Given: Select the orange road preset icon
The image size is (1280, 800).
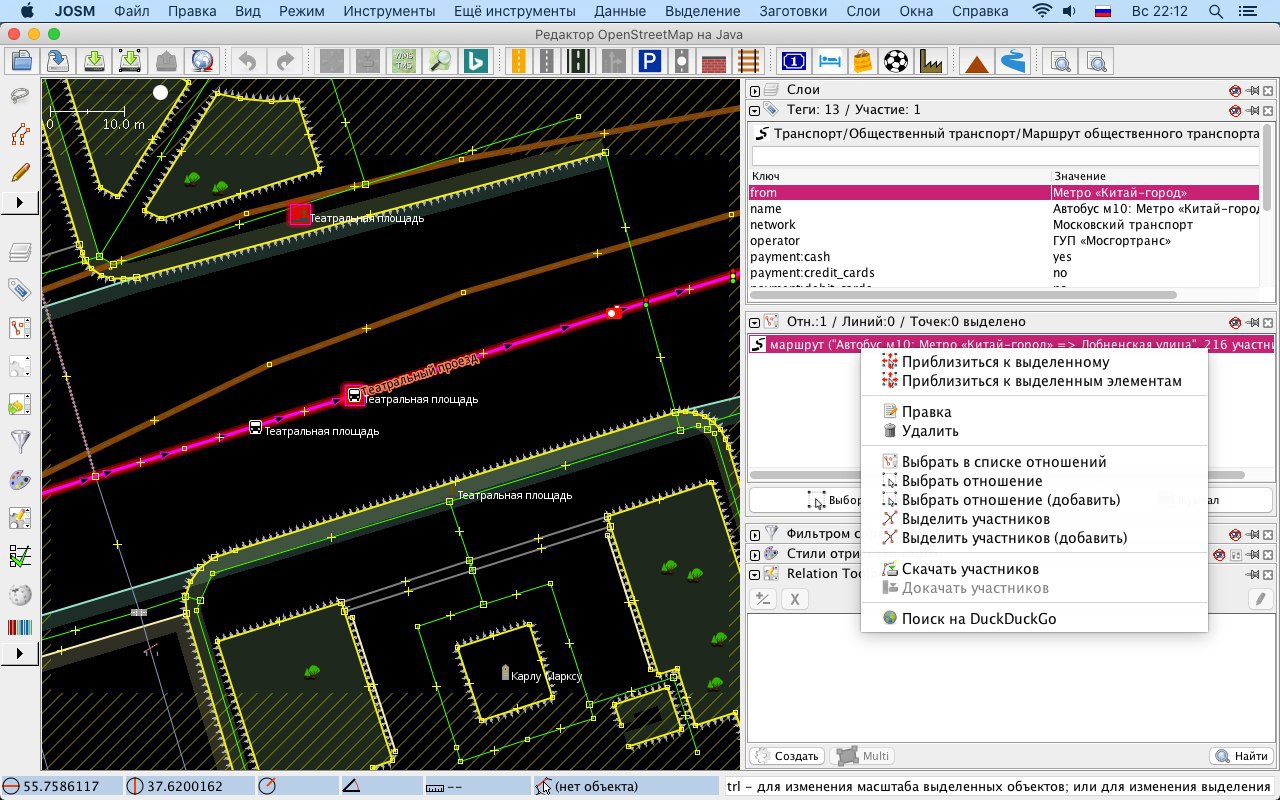Looking at the screenshot, I should point(518,61).
